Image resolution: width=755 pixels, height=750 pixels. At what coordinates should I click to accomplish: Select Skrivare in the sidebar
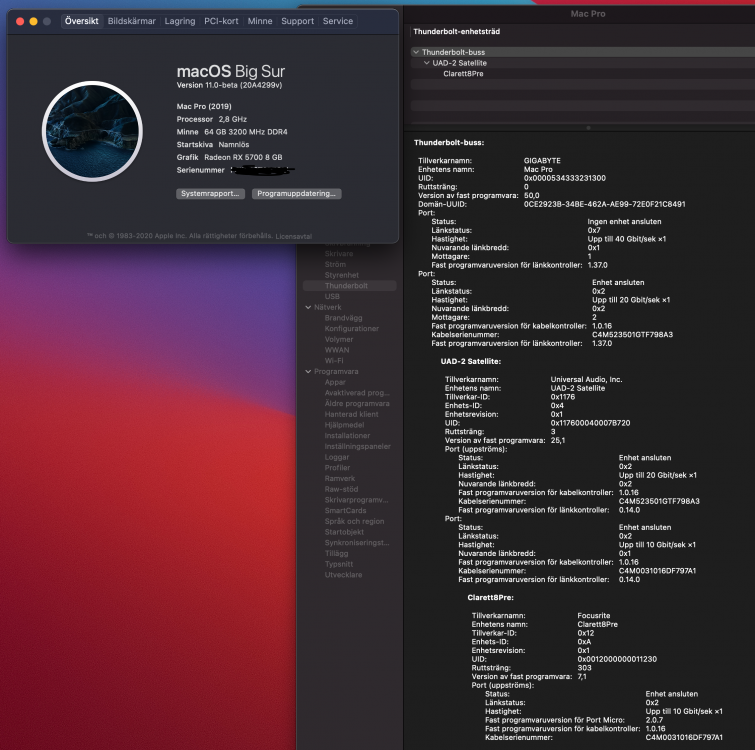coord(339,254)
